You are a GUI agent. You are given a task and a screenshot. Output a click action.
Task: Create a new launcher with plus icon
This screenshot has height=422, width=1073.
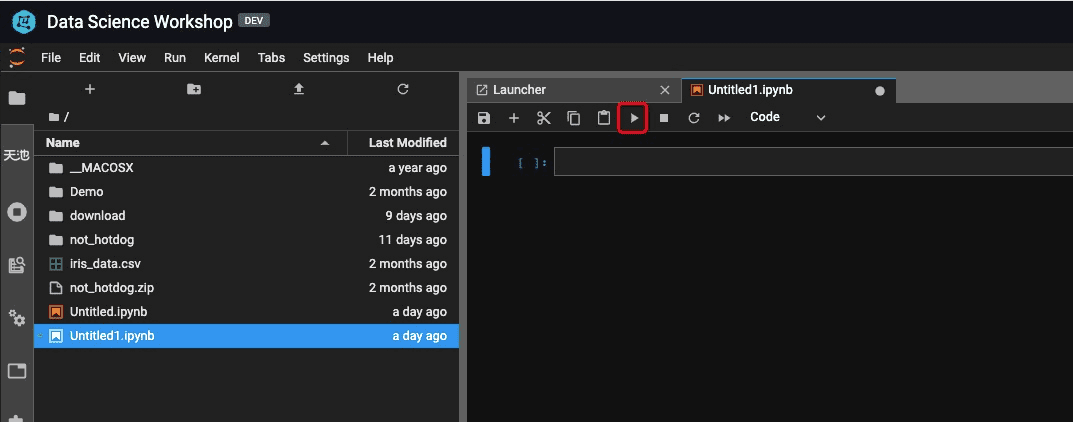point(90,90)
